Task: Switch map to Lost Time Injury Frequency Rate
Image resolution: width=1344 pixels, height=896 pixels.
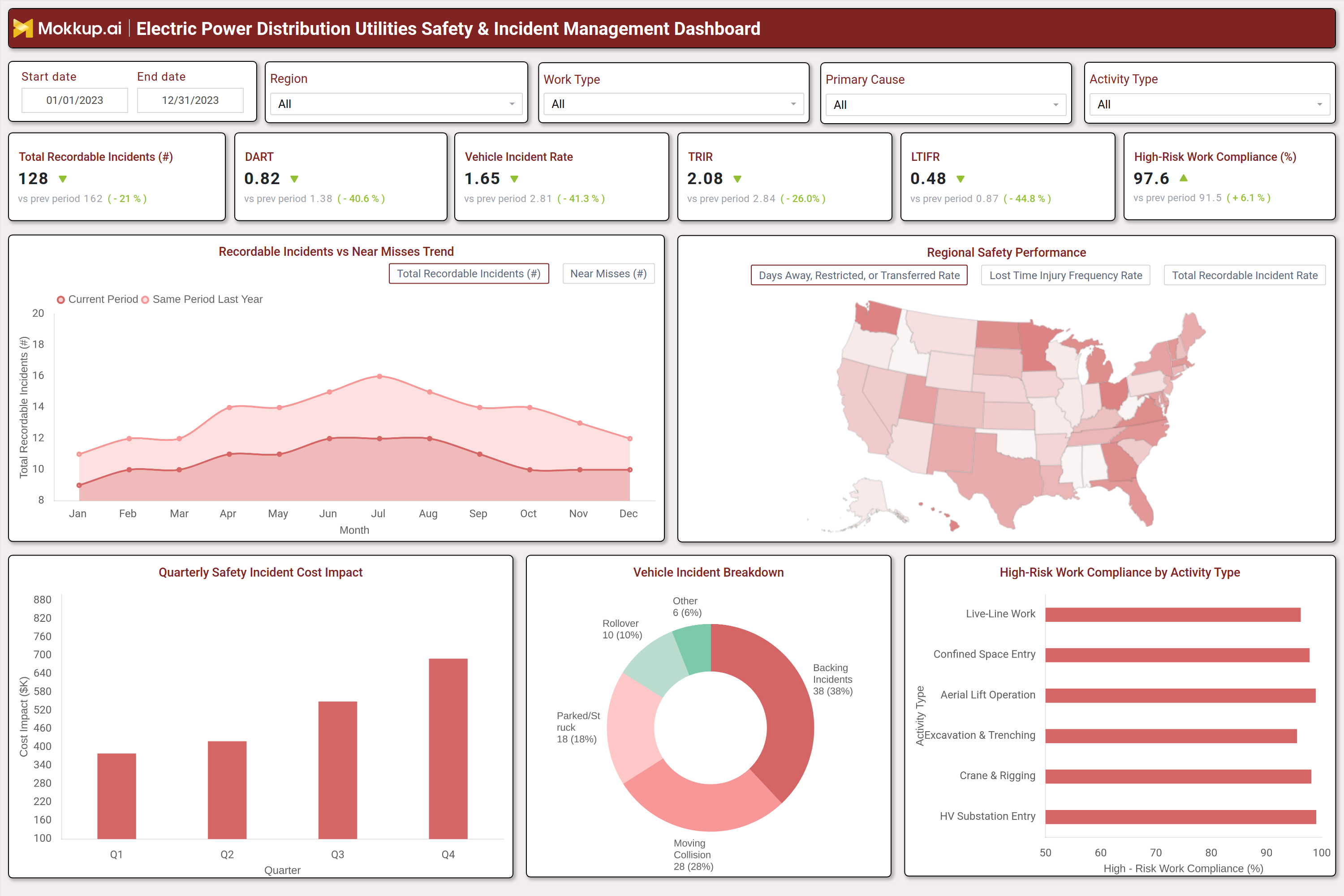Action: click(1066, 276)
